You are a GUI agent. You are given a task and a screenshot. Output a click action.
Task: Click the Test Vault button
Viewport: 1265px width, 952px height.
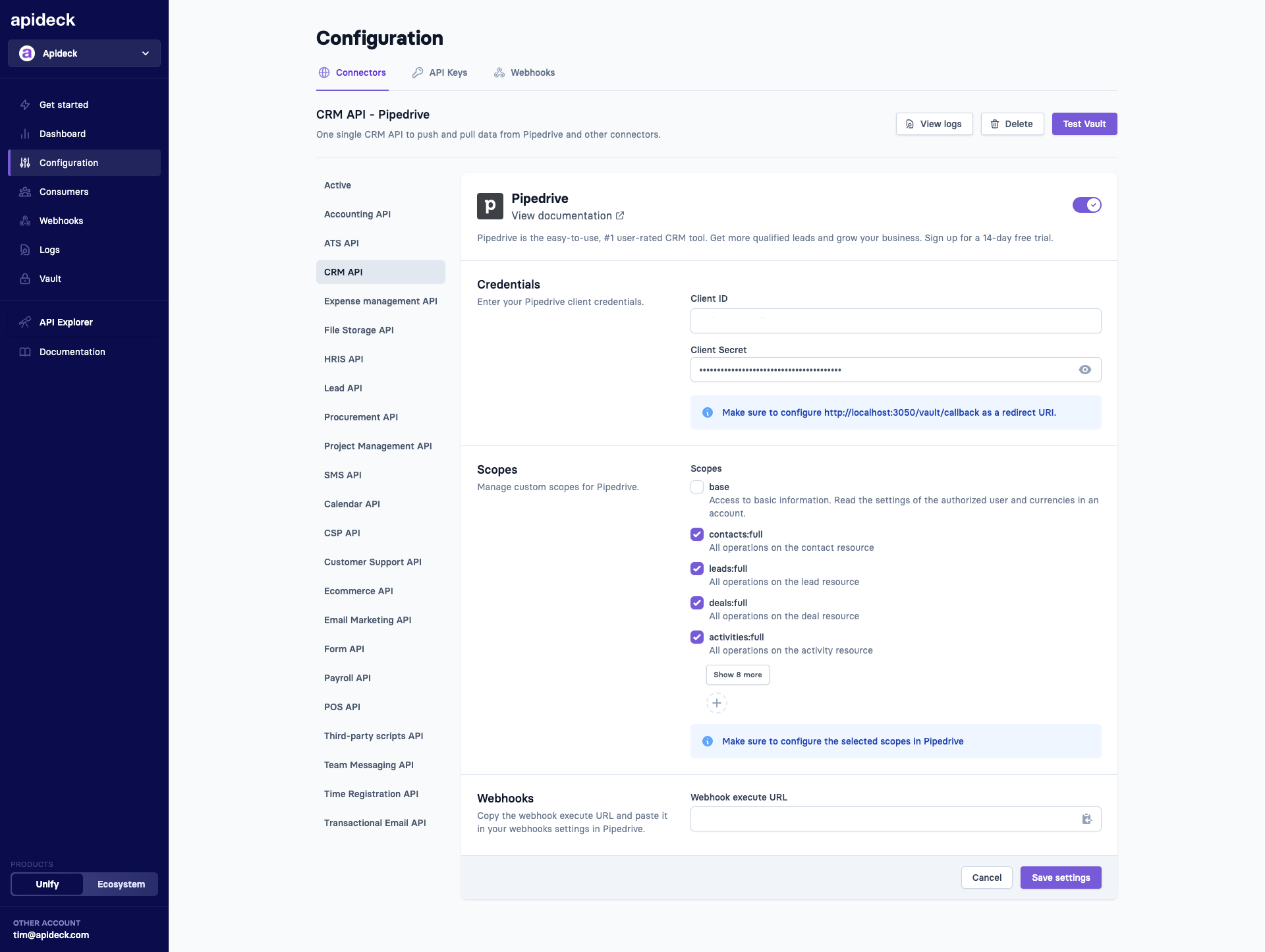(1084, 124)
